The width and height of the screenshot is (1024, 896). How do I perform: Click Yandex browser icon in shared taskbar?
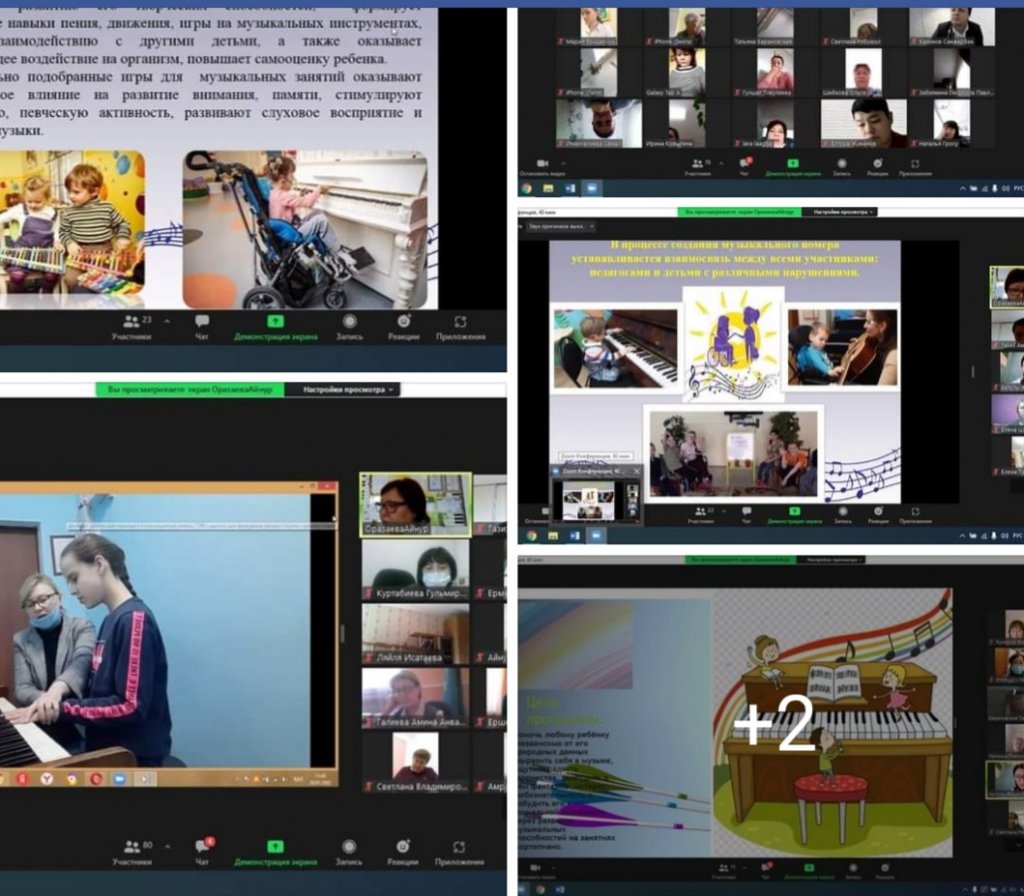(23, 778)
